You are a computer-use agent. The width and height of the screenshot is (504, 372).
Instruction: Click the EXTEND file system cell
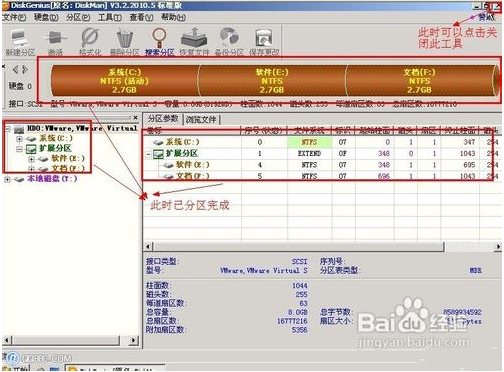click(x=310, y=154)
